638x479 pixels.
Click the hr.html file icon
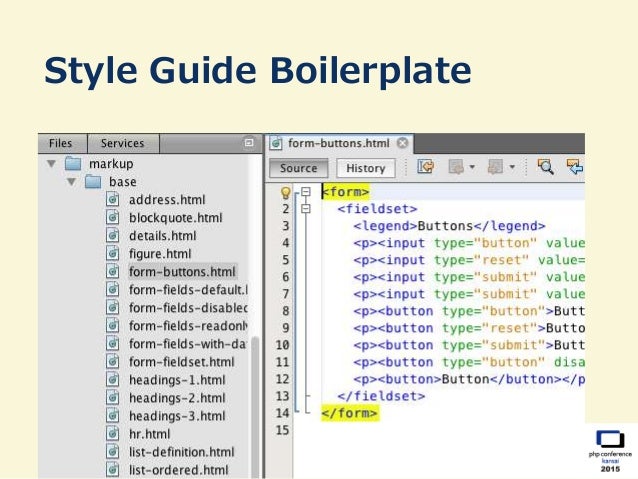coord(113,434)
